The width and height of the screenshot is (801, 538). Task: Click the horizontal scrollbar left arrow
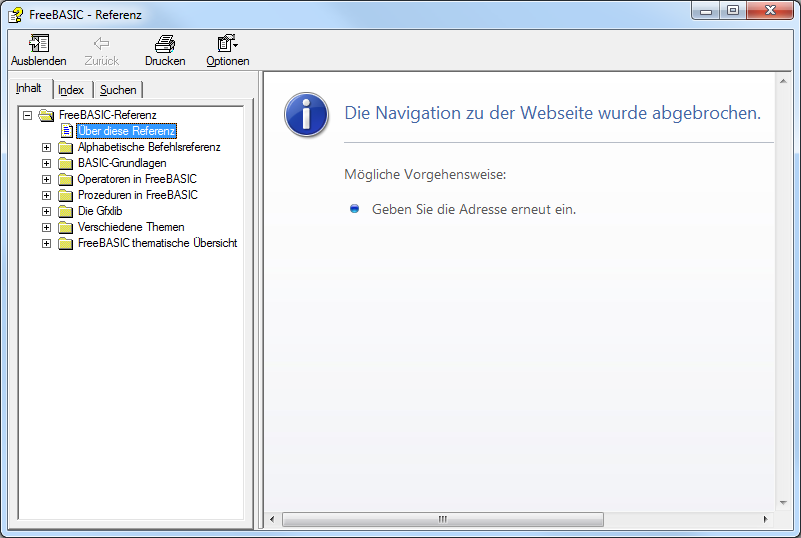[x=272, y=519]
